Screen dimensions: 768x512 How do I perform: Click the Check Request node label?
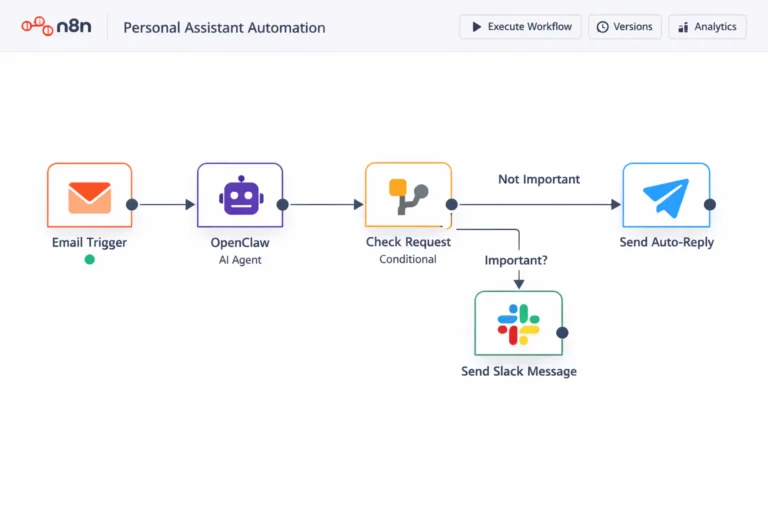(x=408, y=242)
